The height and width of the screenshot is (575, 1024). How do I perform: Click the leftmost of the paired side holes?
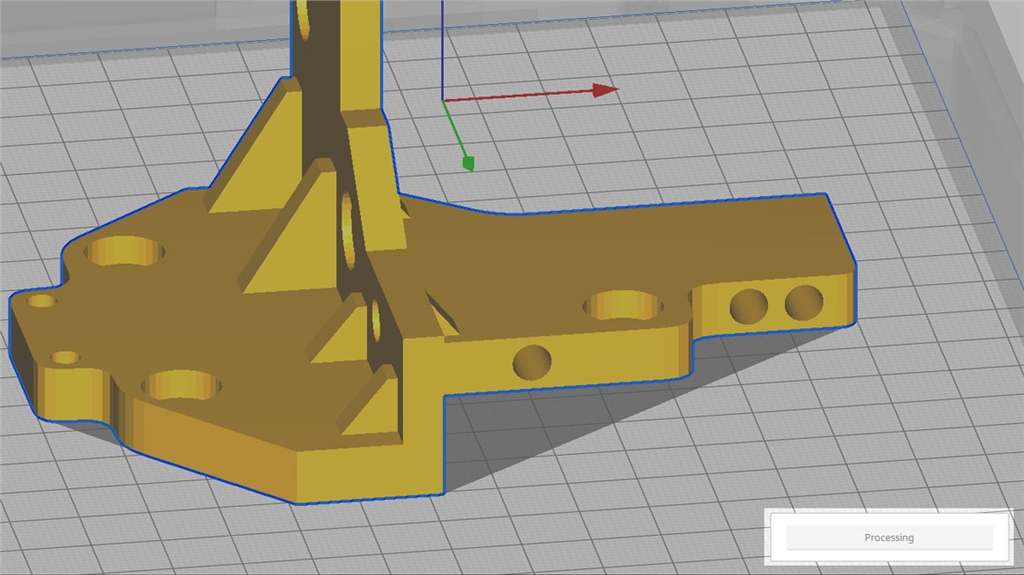(748, 305)
